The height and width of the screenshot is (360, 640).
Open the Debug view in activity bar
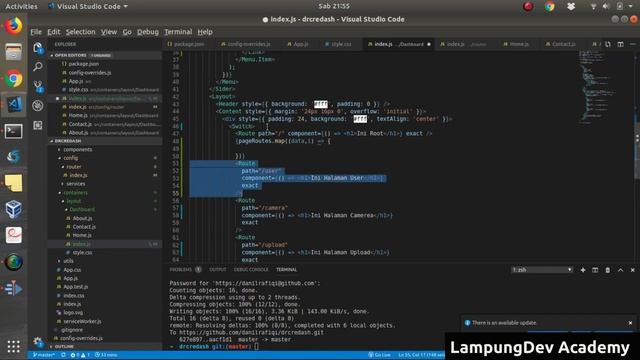click(x=38, y=106)
